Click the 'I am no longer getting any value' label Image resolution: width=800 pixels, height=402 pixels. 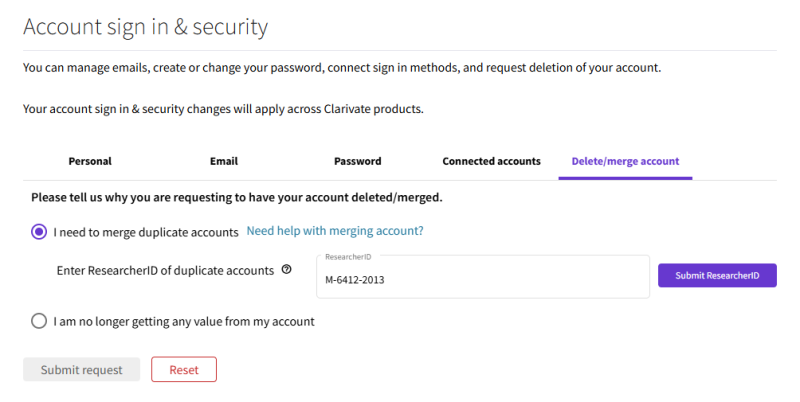[184, 321]
